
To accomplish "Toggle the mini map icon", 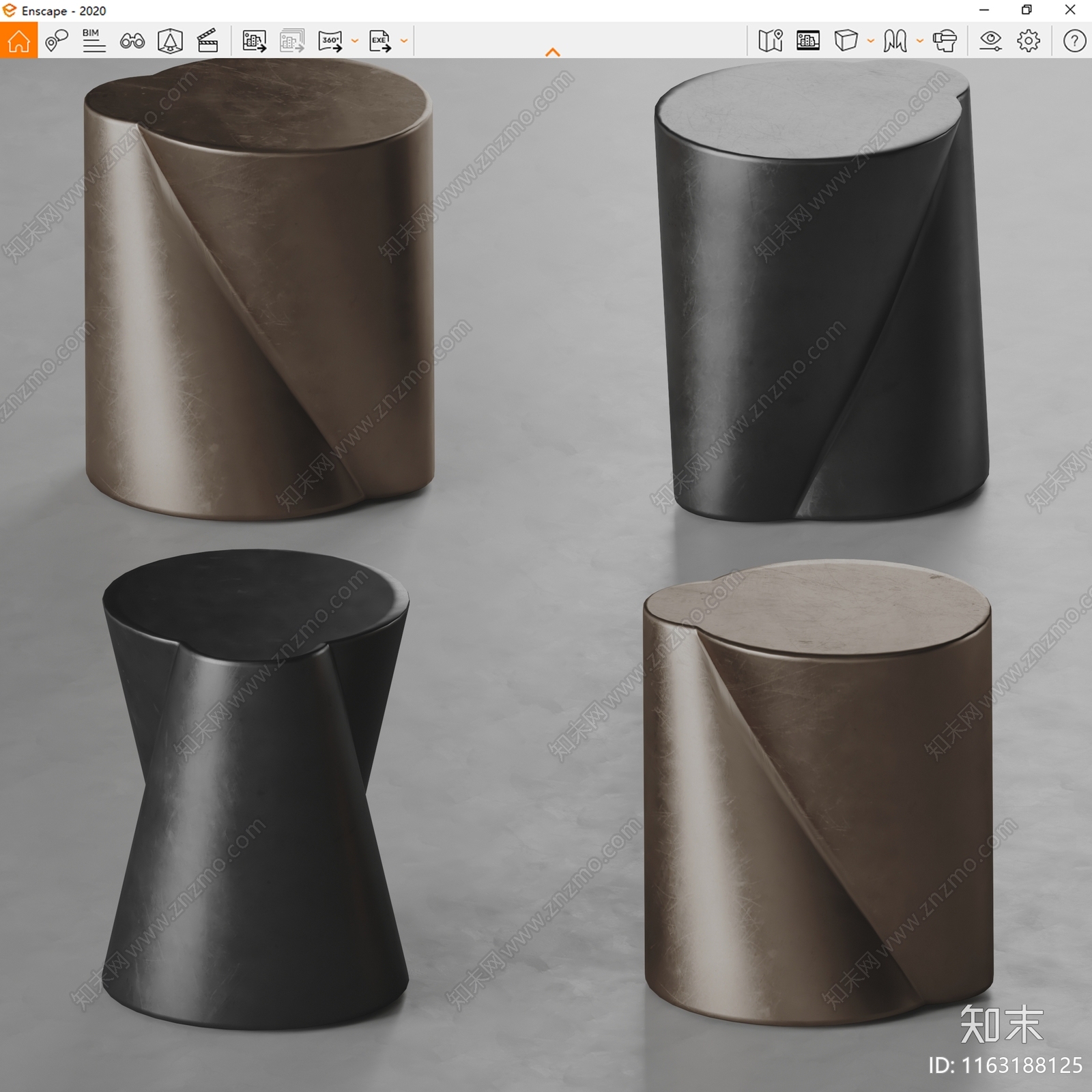I will 771,41.
